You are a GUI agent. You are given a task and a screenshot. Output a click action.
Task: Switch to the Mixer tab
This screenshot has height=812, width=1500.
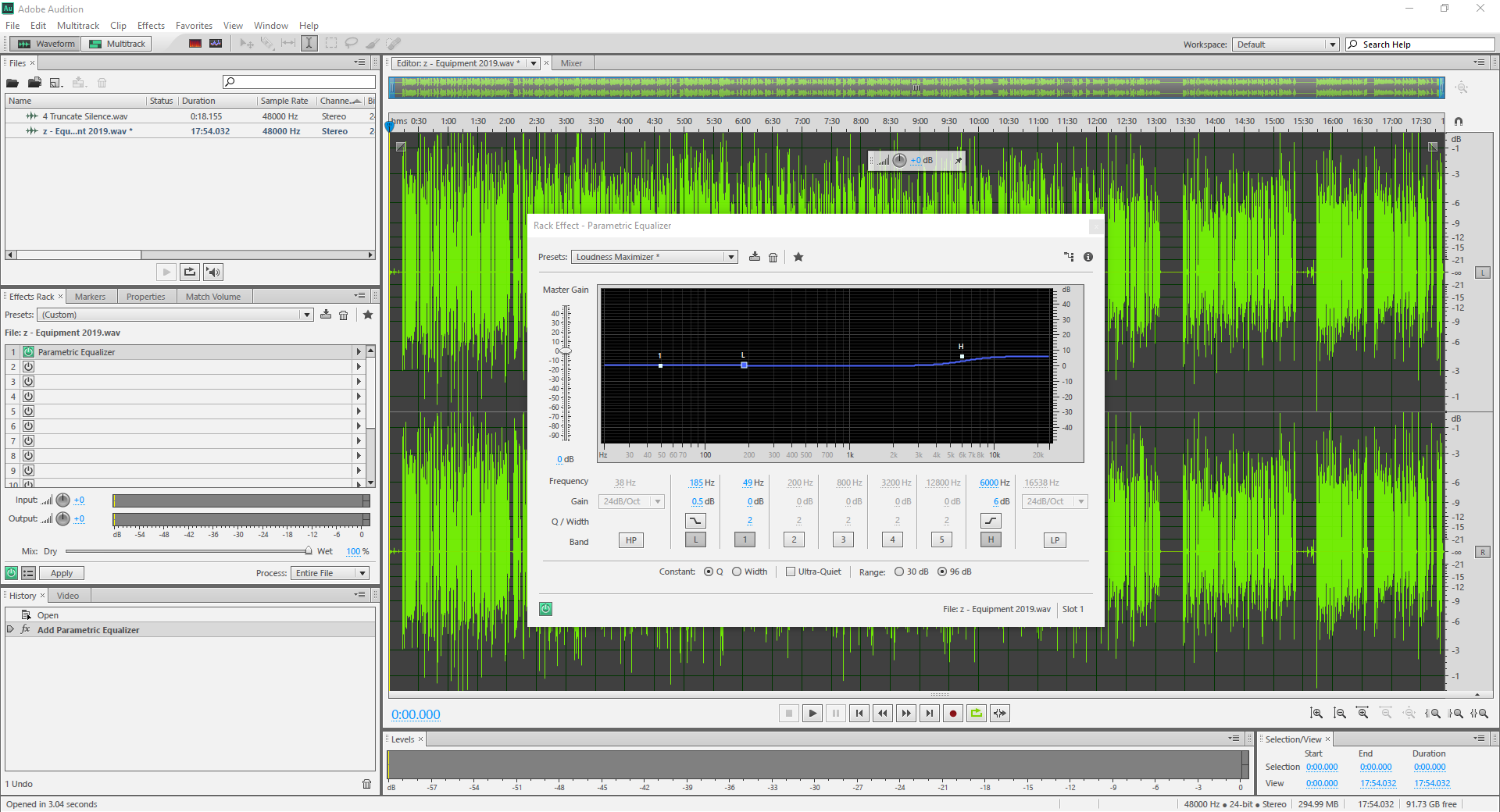coord(571,63)
